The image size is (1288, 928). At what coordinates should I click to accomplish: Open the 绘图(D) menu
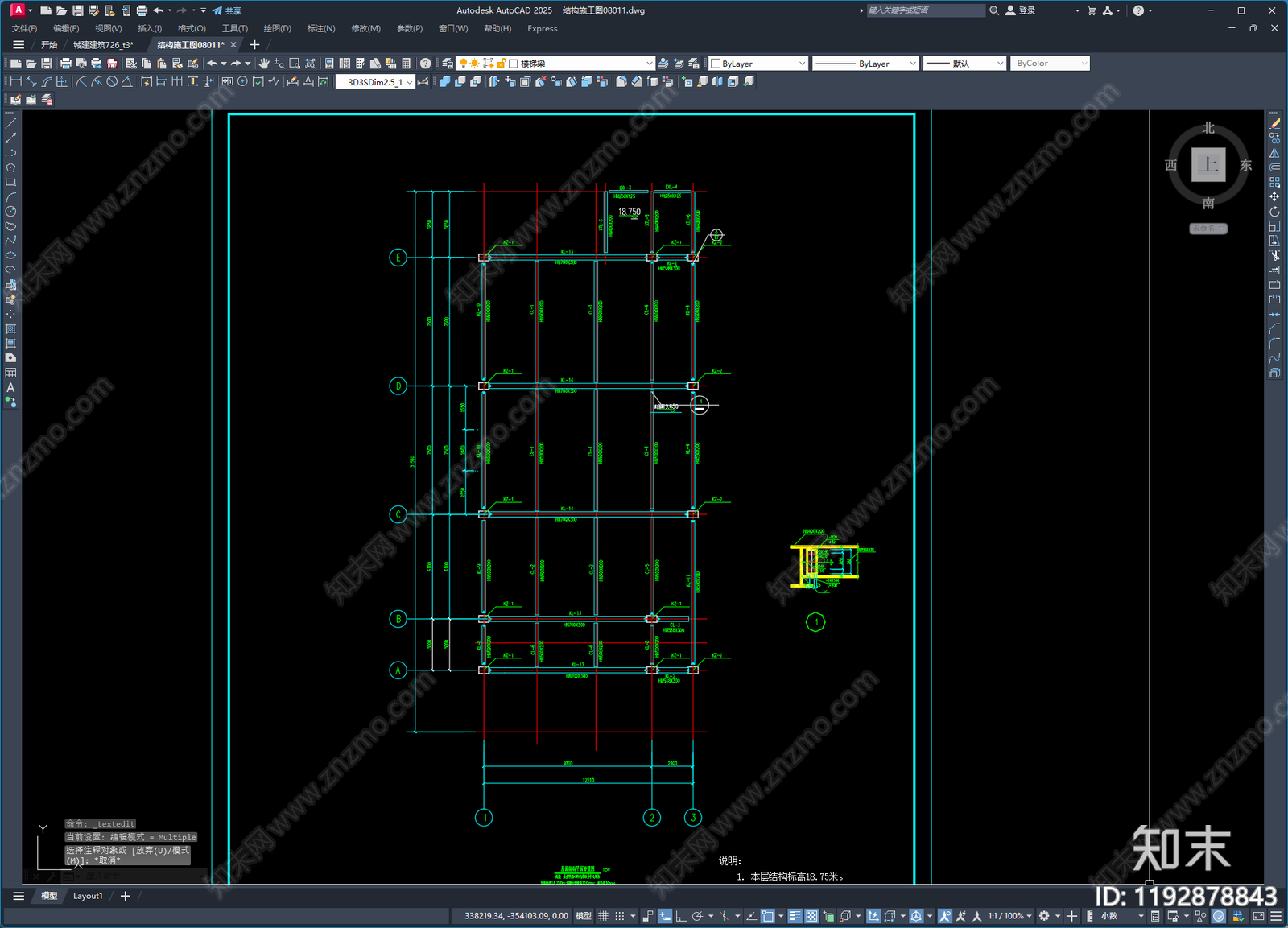tap(278, 28)
